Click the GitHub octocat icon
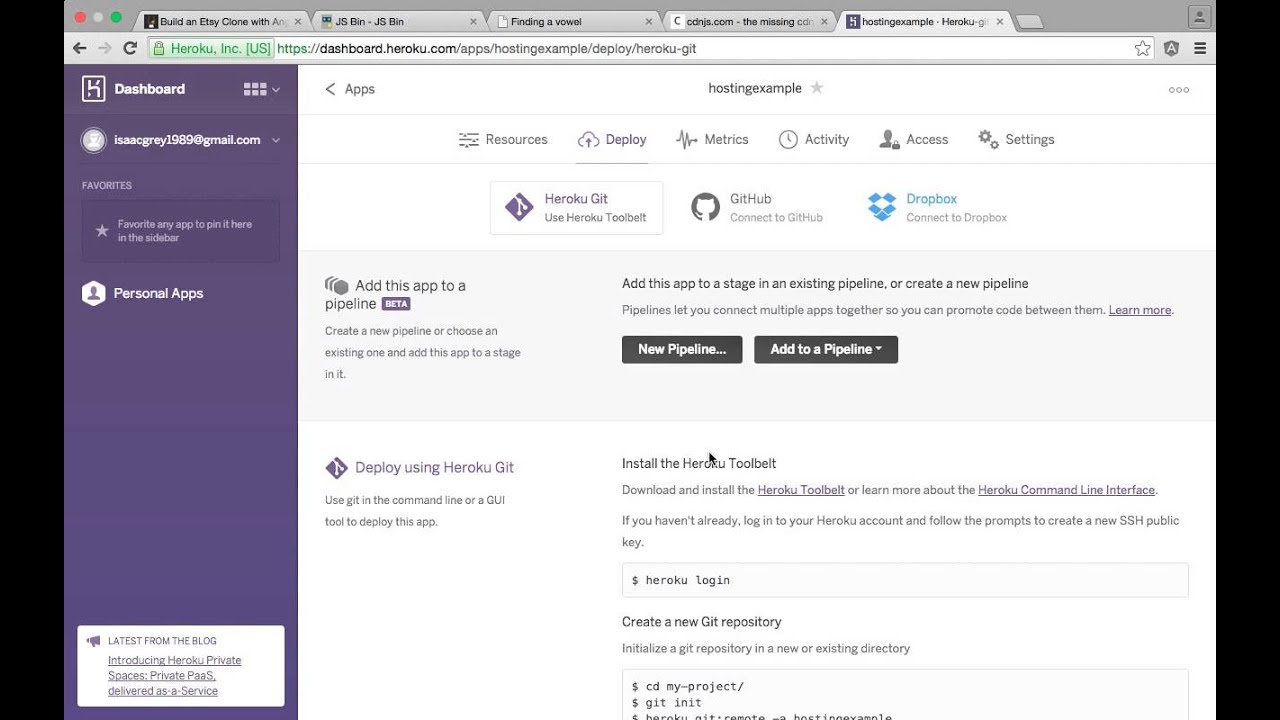The height and width of the screenshot is (720, 1280). pos(705,207)
